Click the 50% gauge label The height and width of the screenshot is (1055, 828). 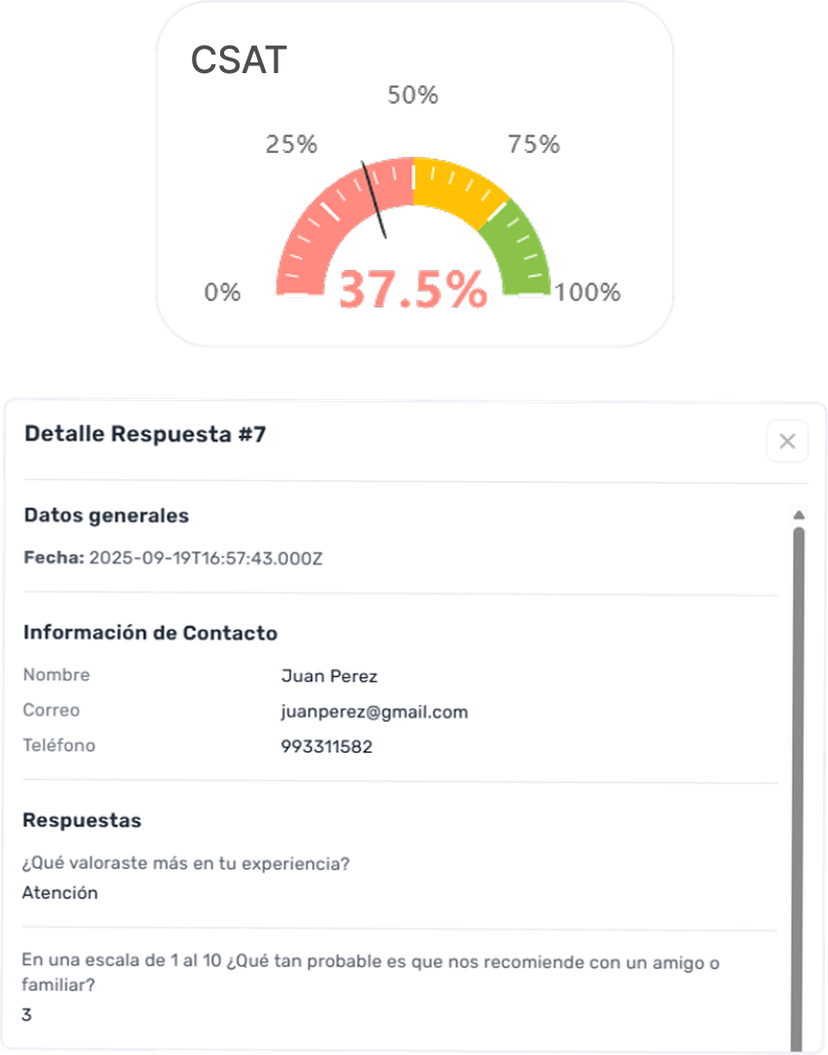(412, 96)
